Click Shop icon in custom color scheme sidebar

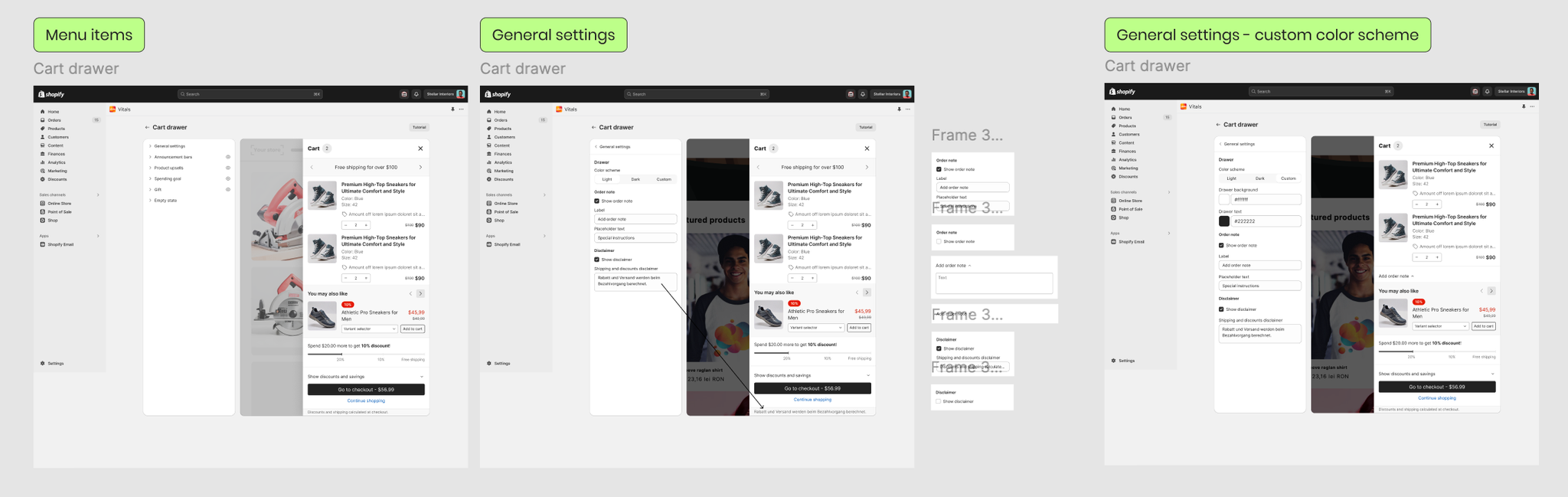point(1114,217)
